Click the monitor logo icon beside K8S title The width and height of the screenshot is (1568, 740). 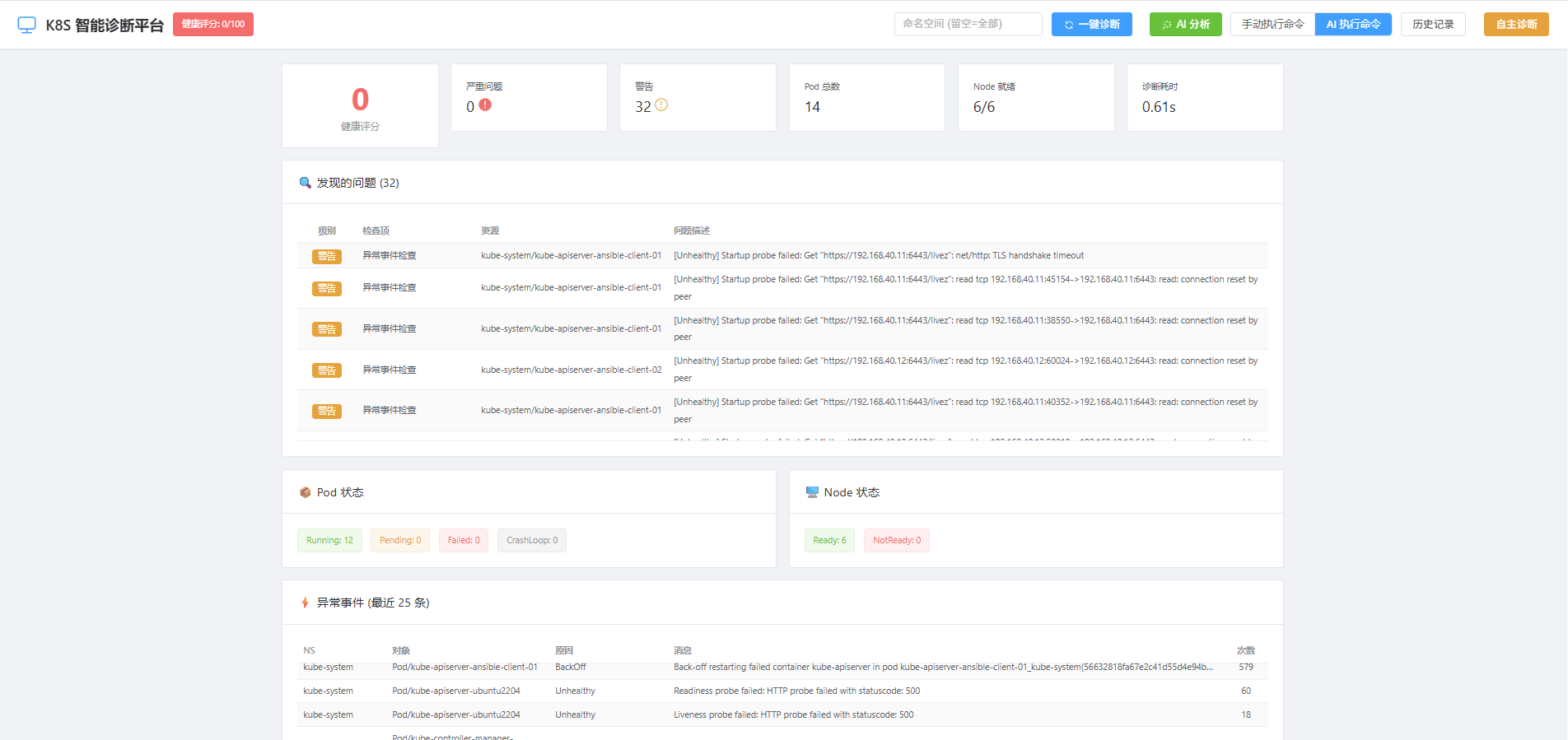tap(27, 25)
